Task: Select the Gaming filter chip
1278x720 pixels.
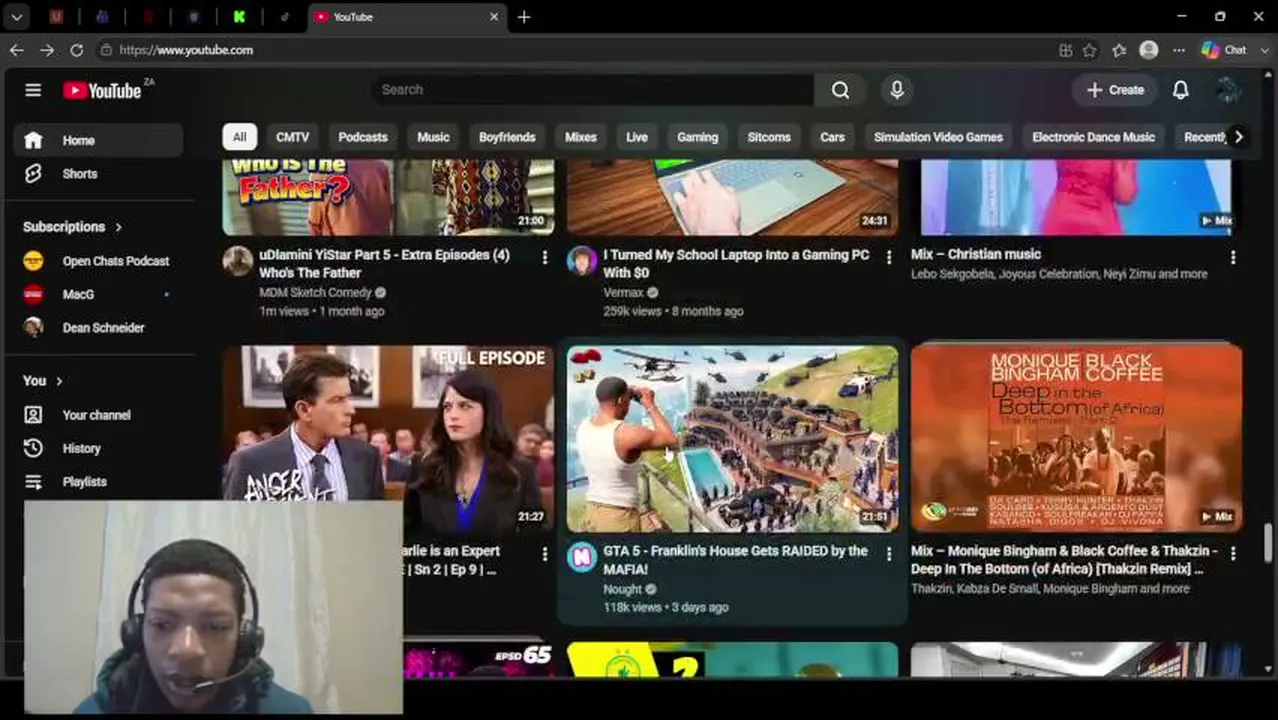Action: click(x=697, y=137)
